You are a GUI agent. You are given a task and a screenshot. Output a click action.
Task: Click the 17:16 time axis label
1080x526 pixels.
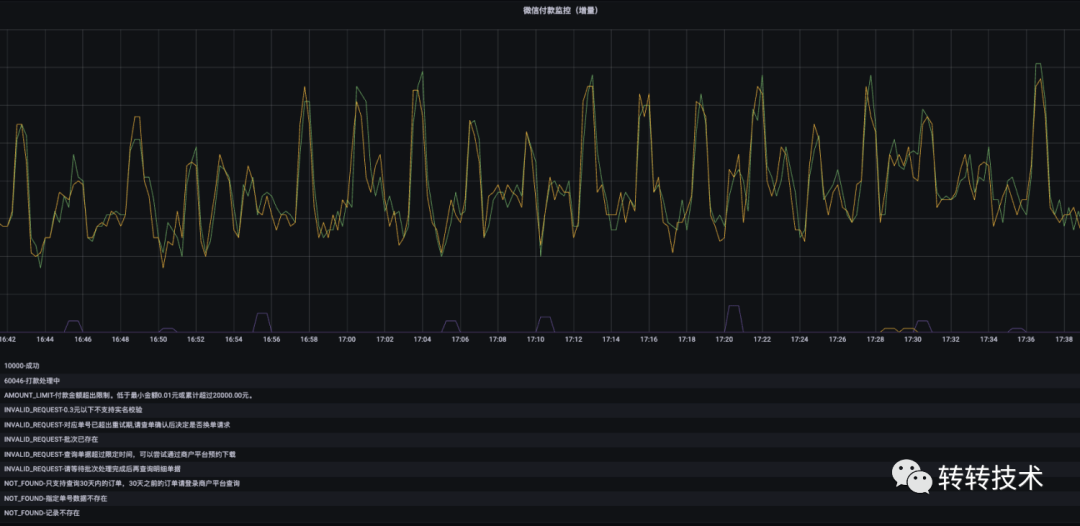point(649,339)
